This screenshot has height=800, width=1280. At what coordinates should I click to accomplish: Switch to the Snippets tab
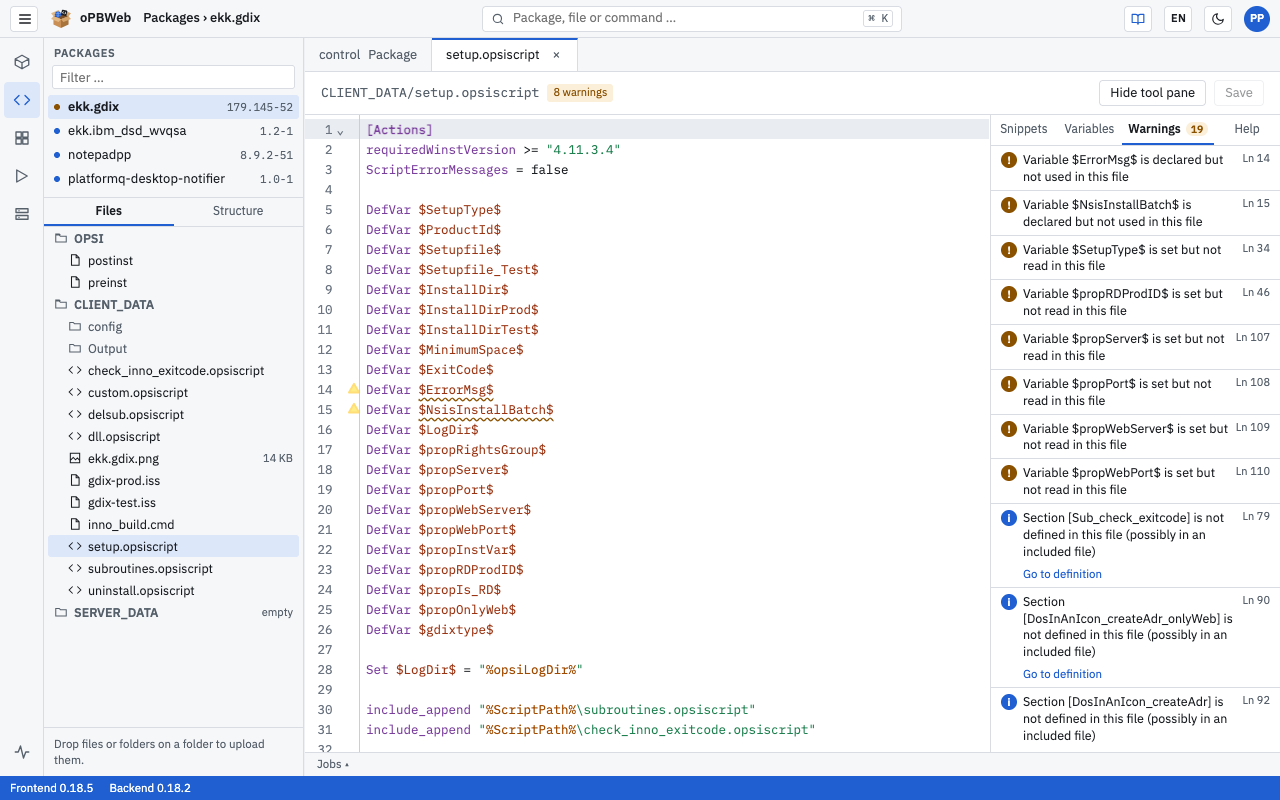[x=1024, y=129]
